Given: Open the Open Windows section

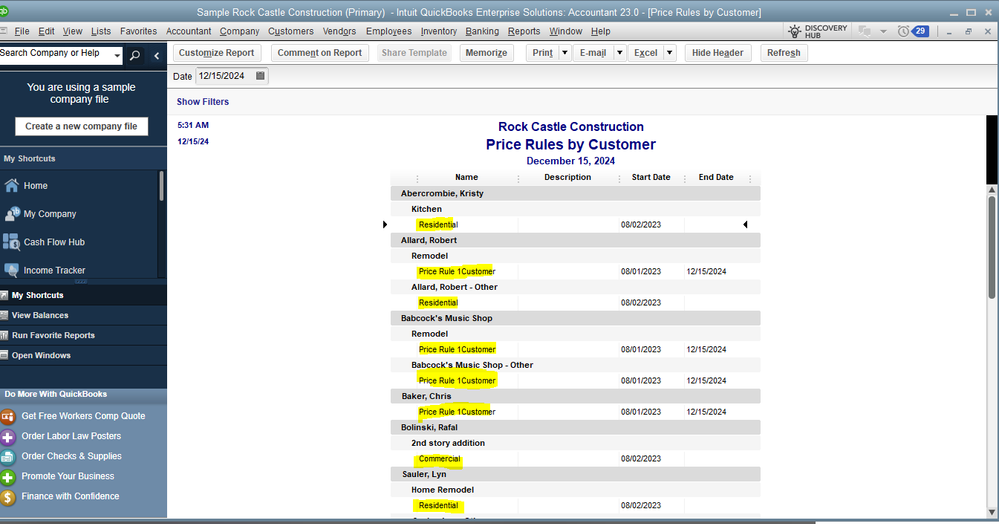Looking at the screenshot, I should (83, 355).
